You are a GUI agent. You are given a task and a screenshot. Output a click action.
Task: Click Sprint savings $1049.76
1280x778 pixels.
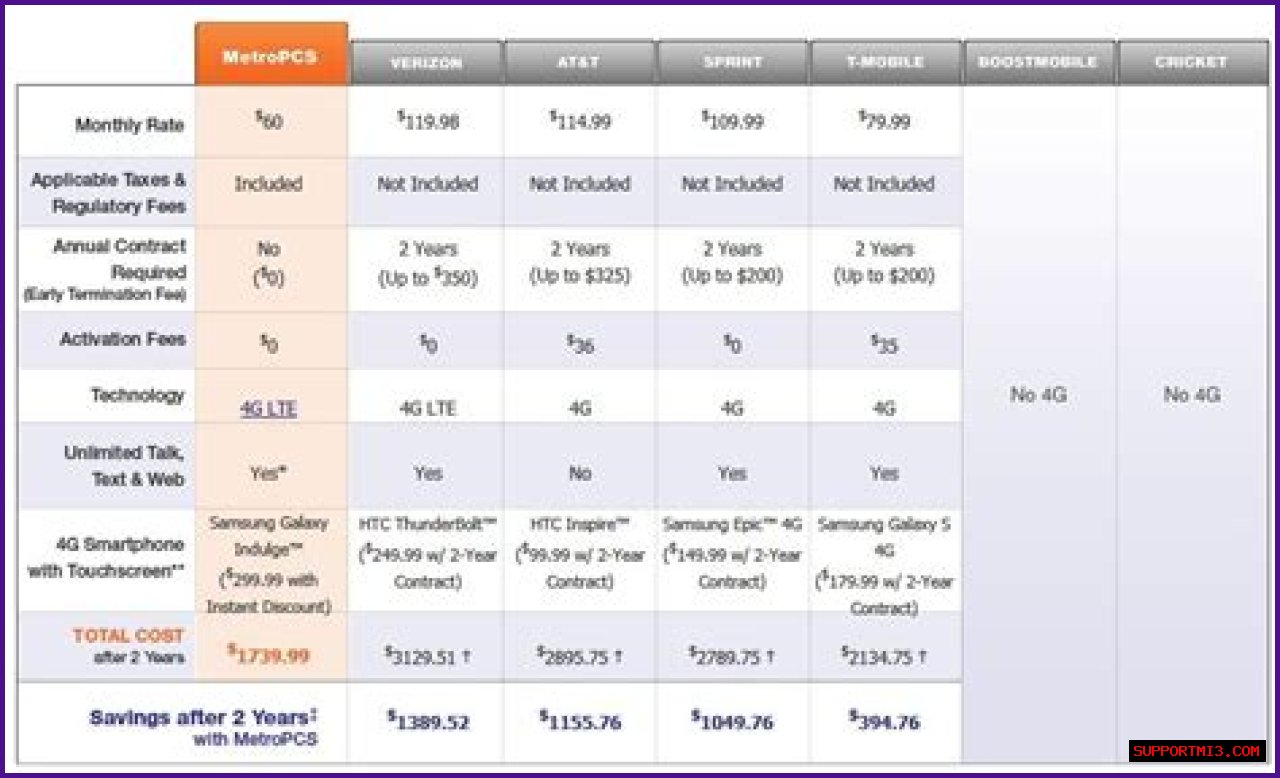(x=732, y=720)
